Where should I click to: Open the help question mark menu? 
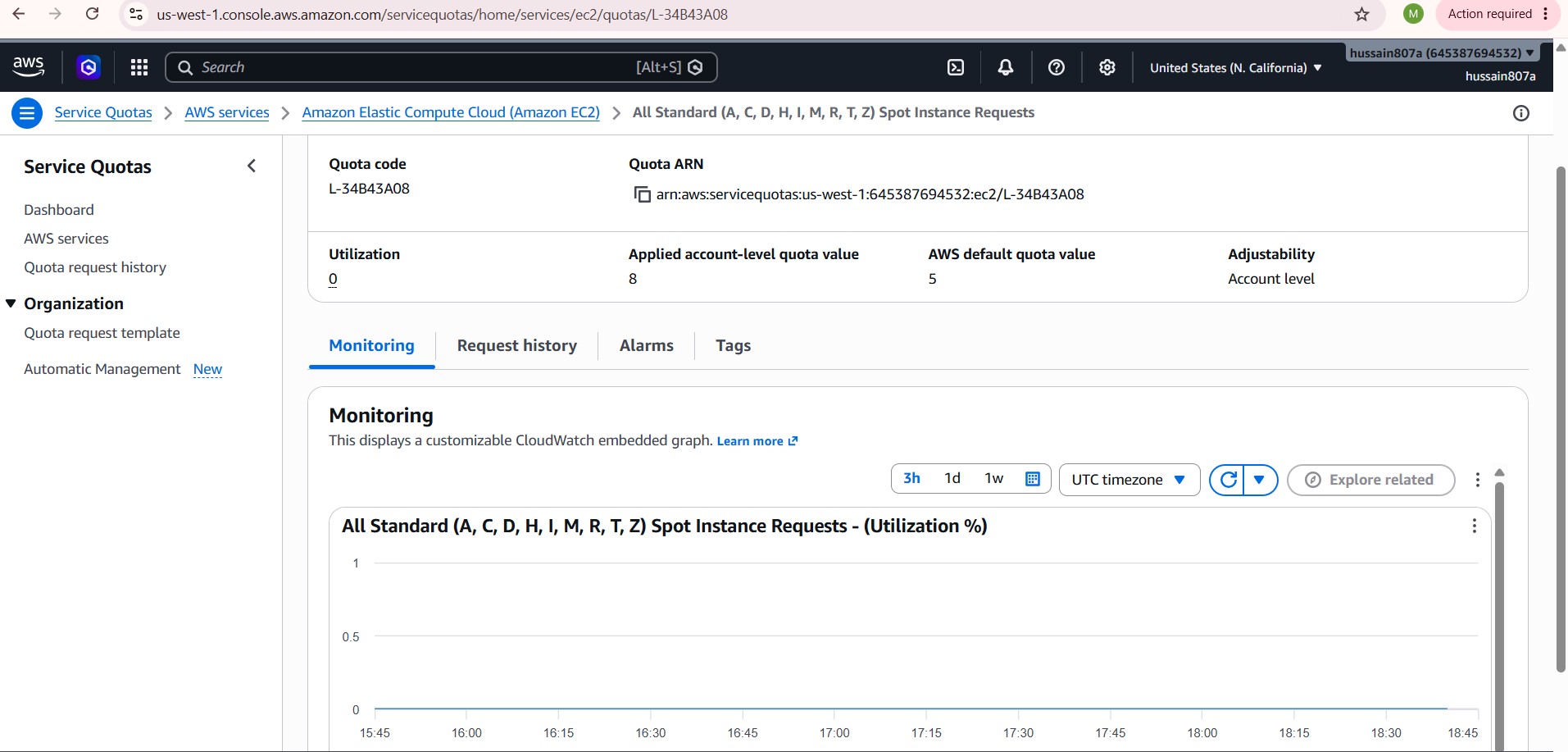click(x=1057, y=67)
